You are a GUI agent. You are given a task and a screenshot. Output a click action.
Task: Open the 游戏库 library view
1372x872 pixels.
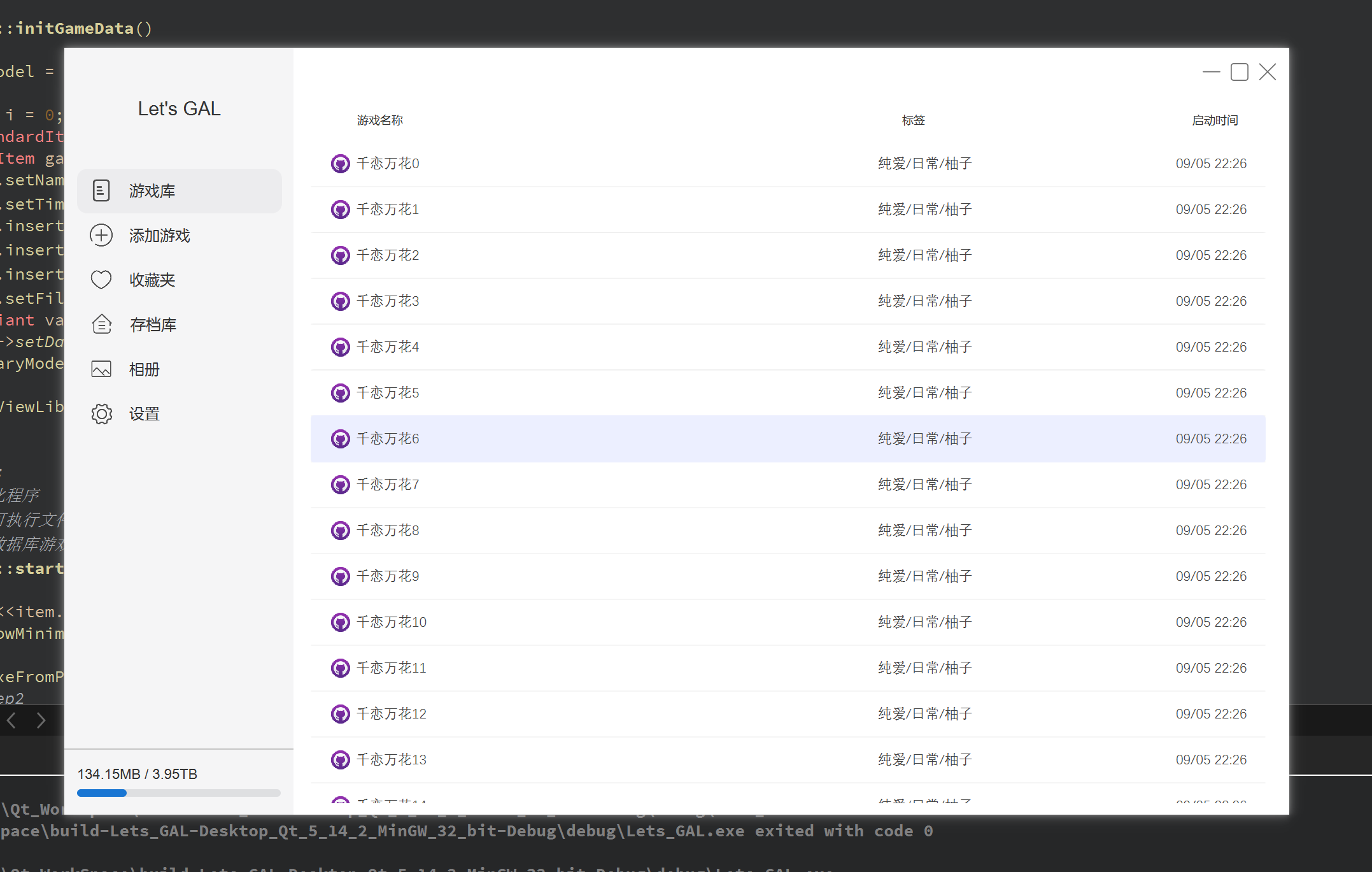click(x=152, y=190)
